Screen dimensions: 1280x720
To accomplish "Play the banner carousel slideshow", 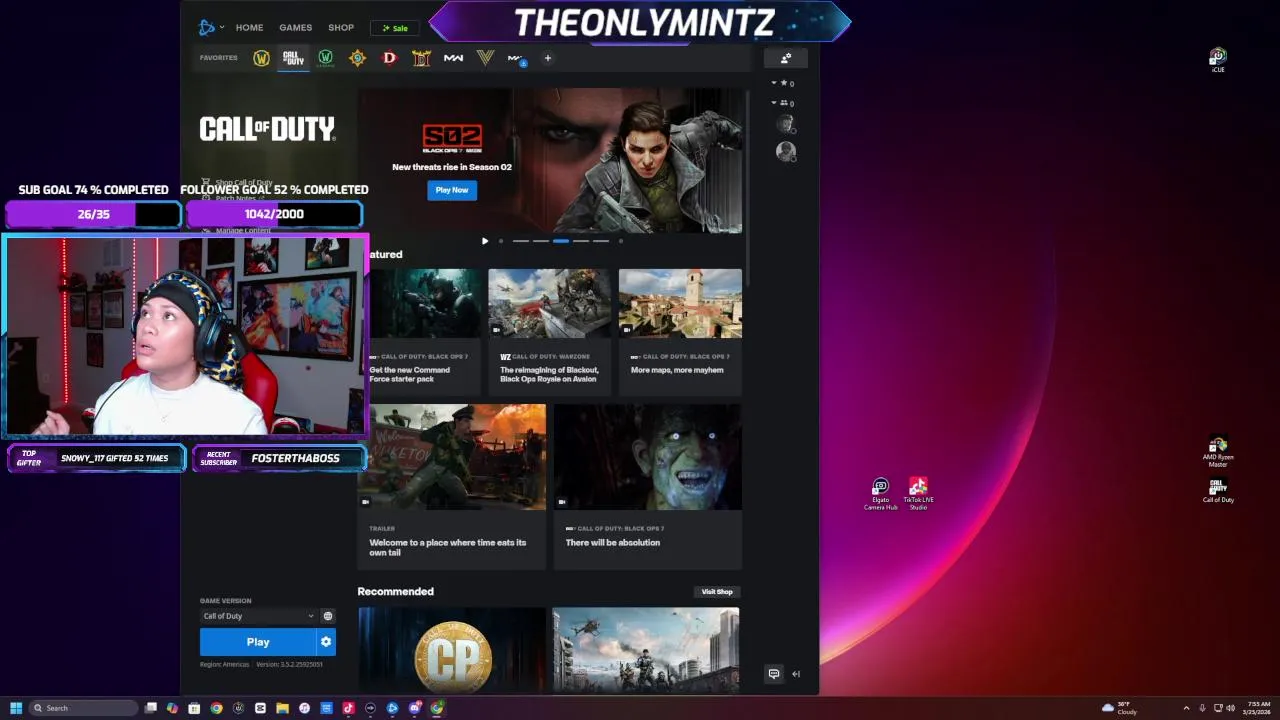I will click(485, 241).
